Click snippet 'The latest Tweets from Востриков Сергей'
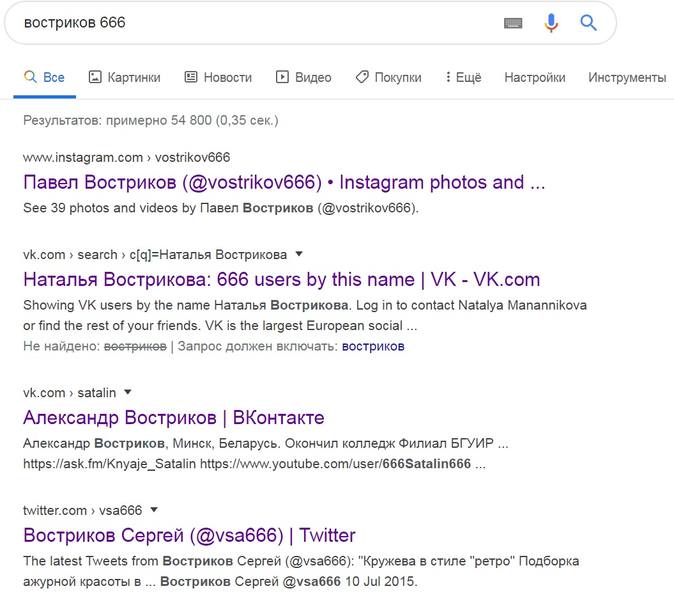 (301, 571)
